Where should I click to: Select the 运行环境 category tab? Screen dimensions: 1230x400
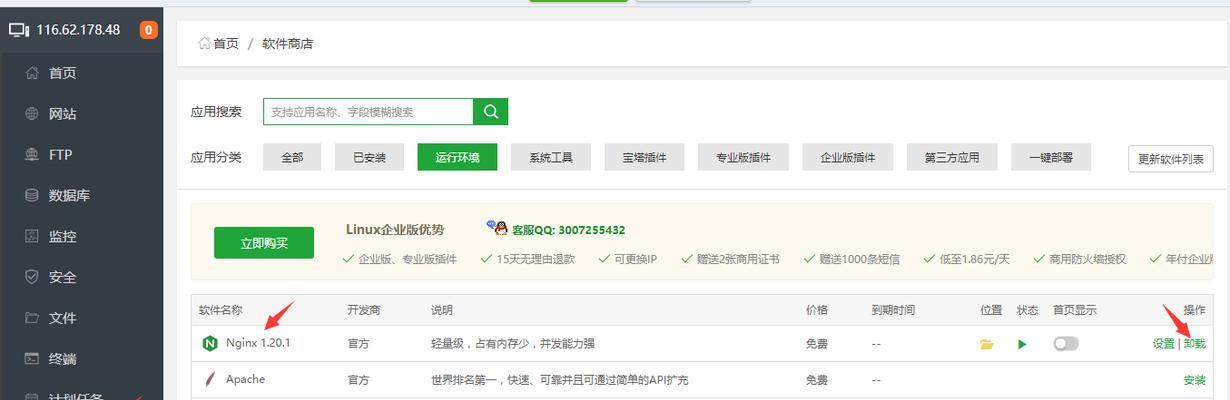pos(457,157)
